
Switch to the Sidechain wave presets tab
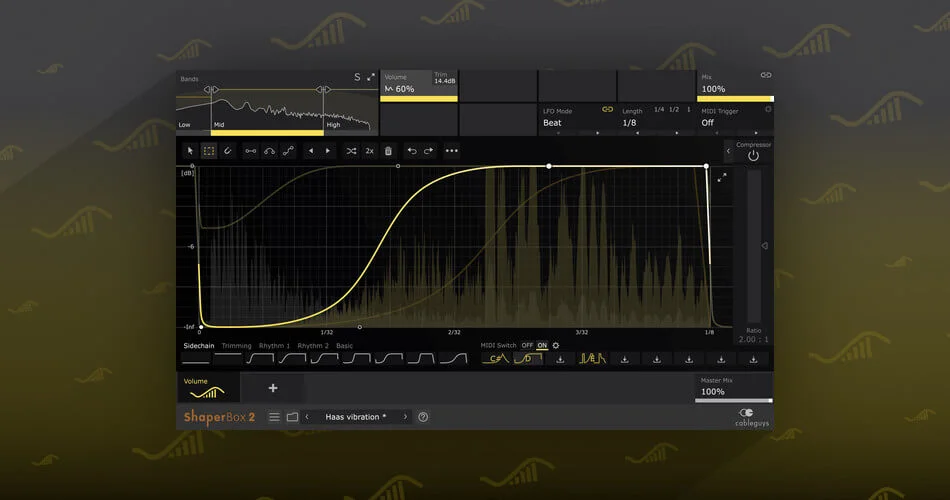point(199,346)
